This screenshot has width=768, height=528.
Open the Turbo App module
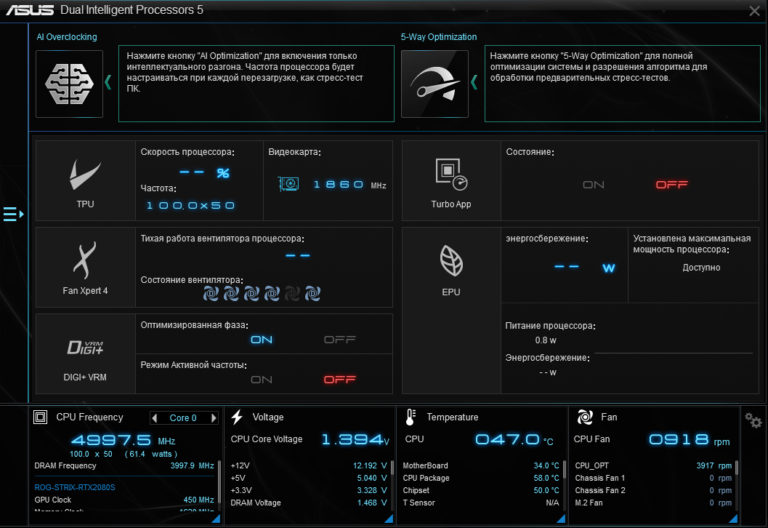451,181
